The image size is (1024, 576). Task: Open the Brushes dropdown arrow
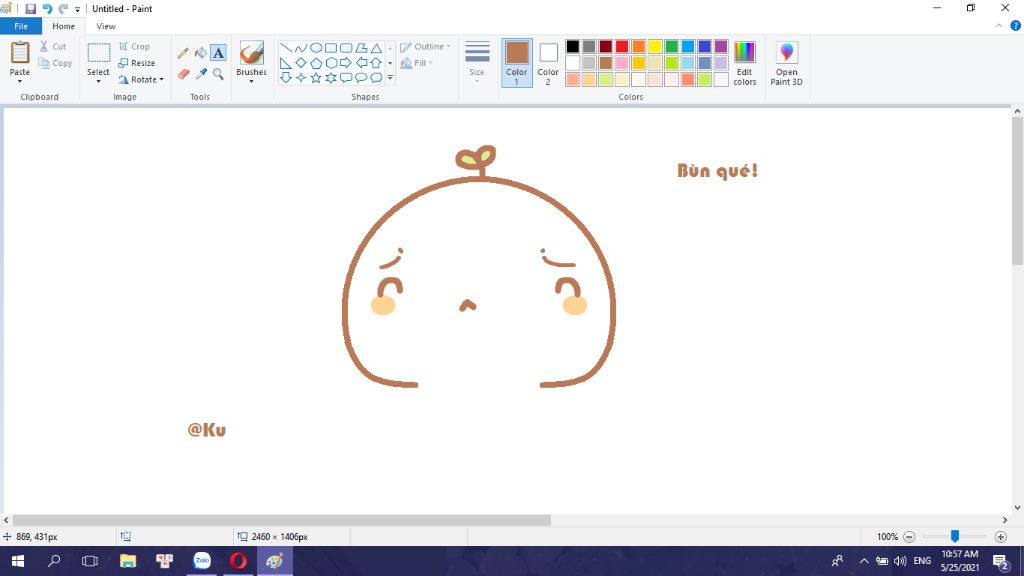(x=251, y=81)
